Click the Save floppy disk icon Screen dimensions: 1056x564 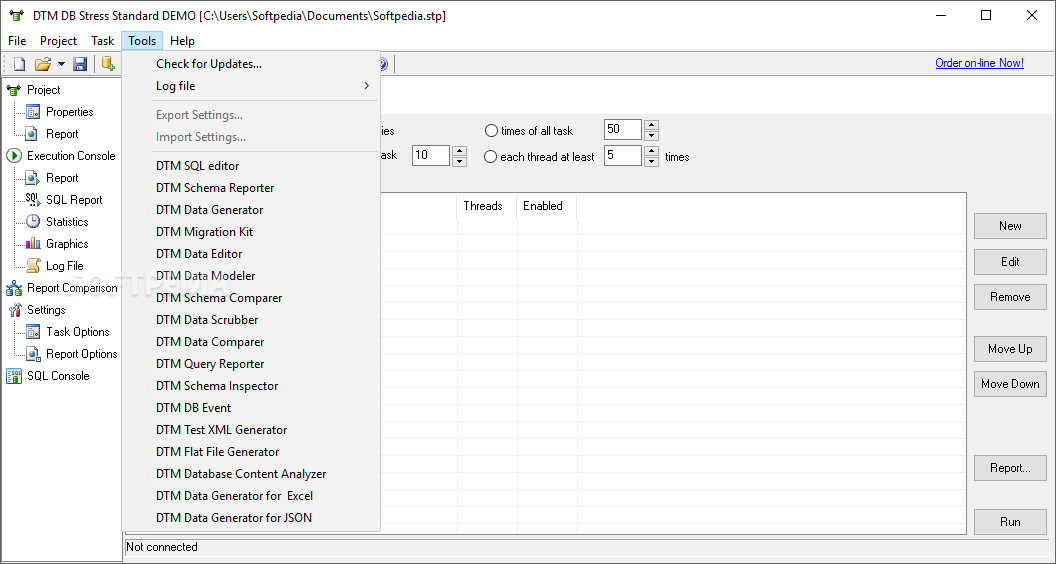coord(80,64)
